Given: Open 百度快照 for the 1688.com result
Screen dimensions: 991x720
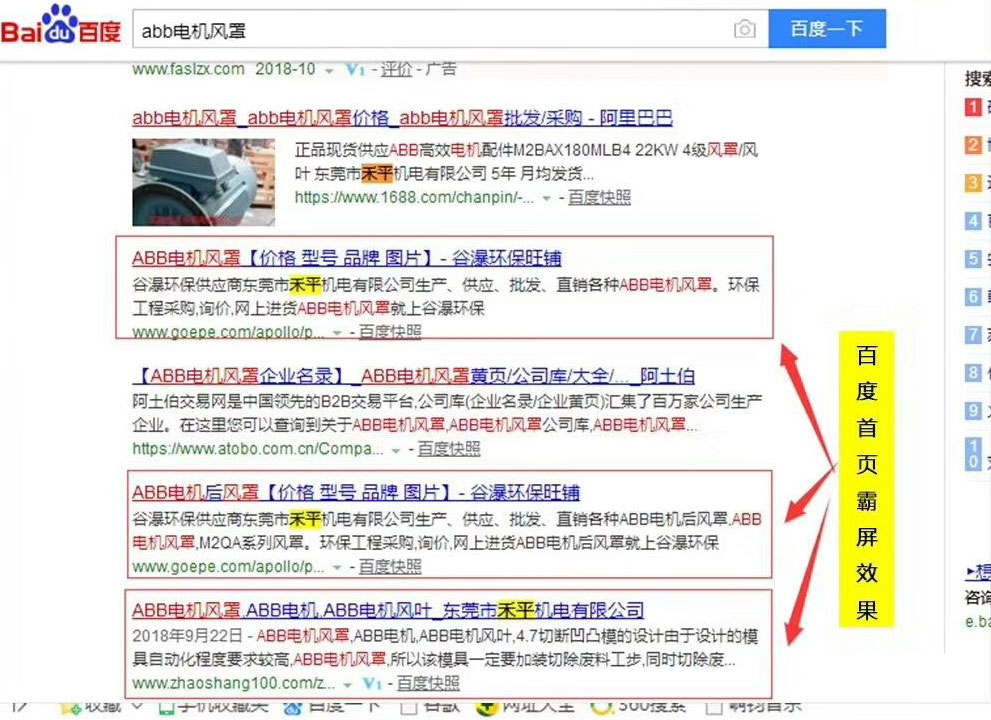Looking at the screenshot, I should point(599,198).
